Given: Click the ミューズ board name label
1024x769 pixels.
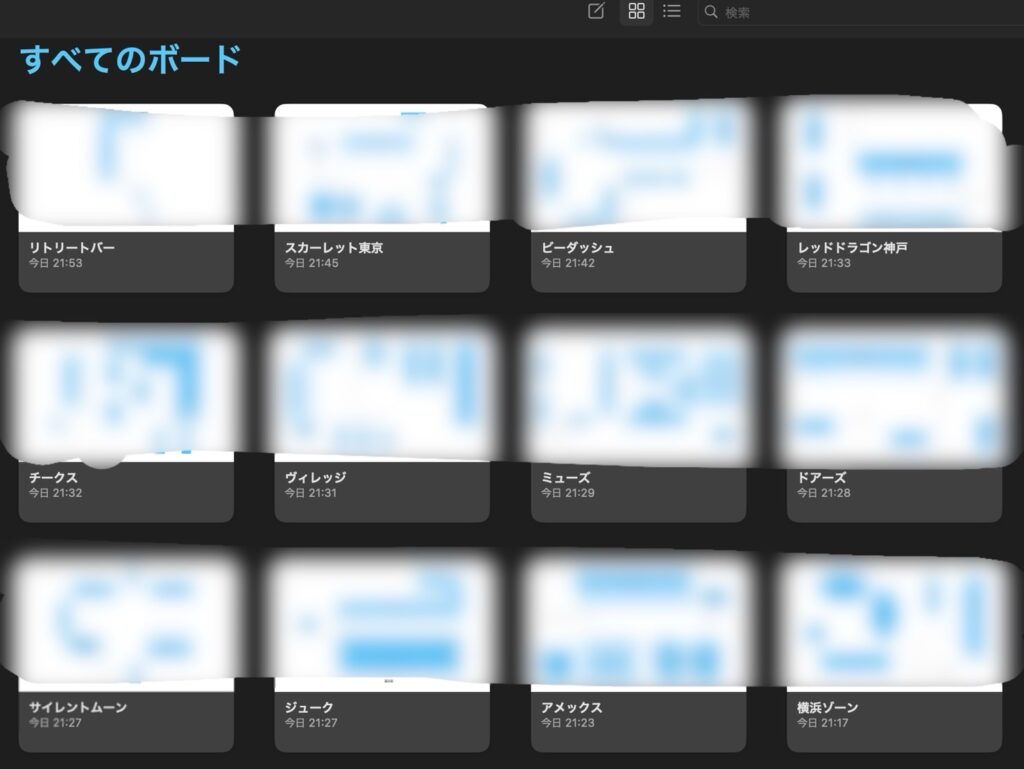Looking at the screenshot, I should click(x=566, y=478).
